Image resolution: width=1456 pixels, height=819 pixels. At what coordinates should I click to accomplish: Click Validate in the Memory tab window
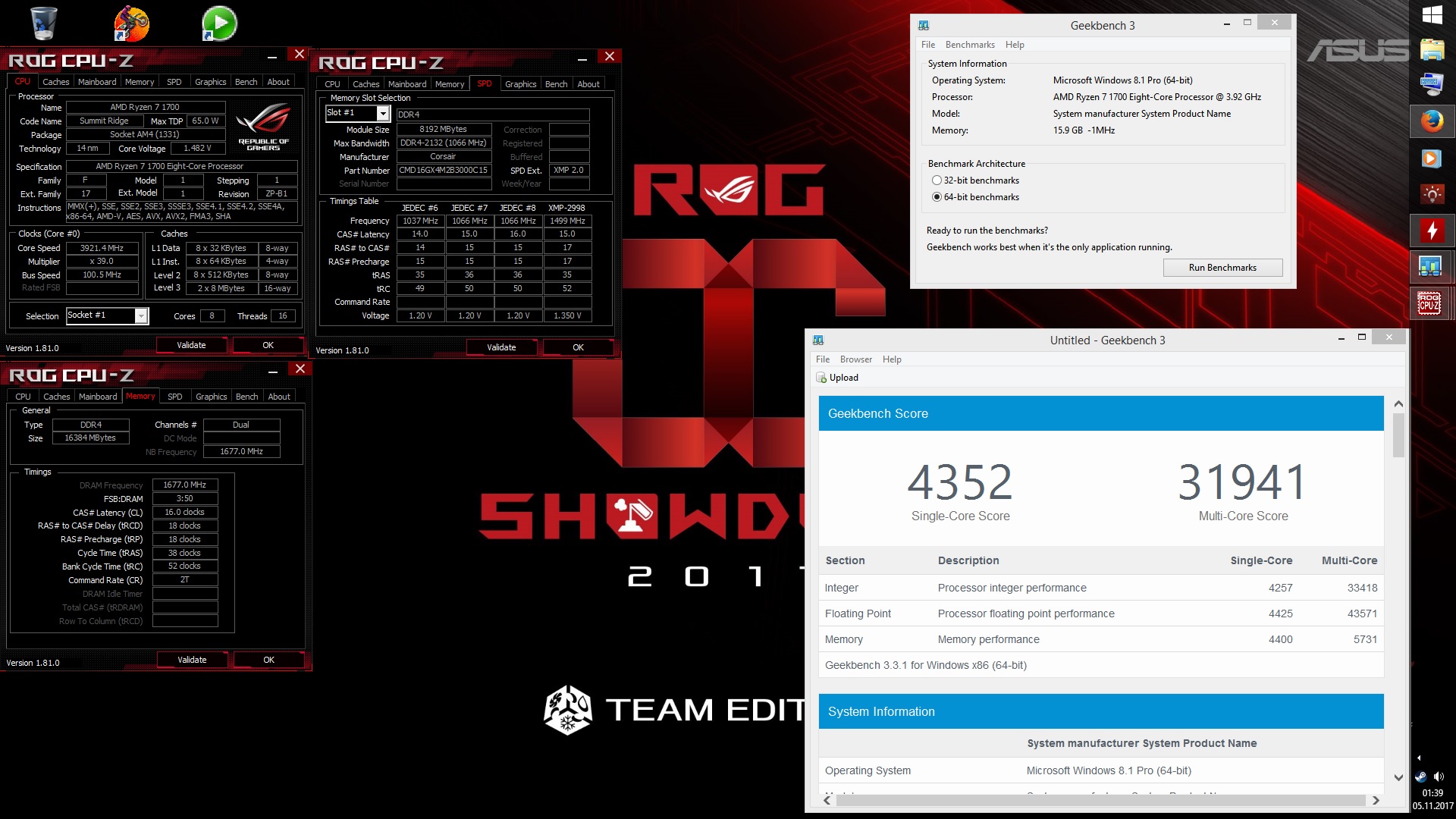click(192, 660)
